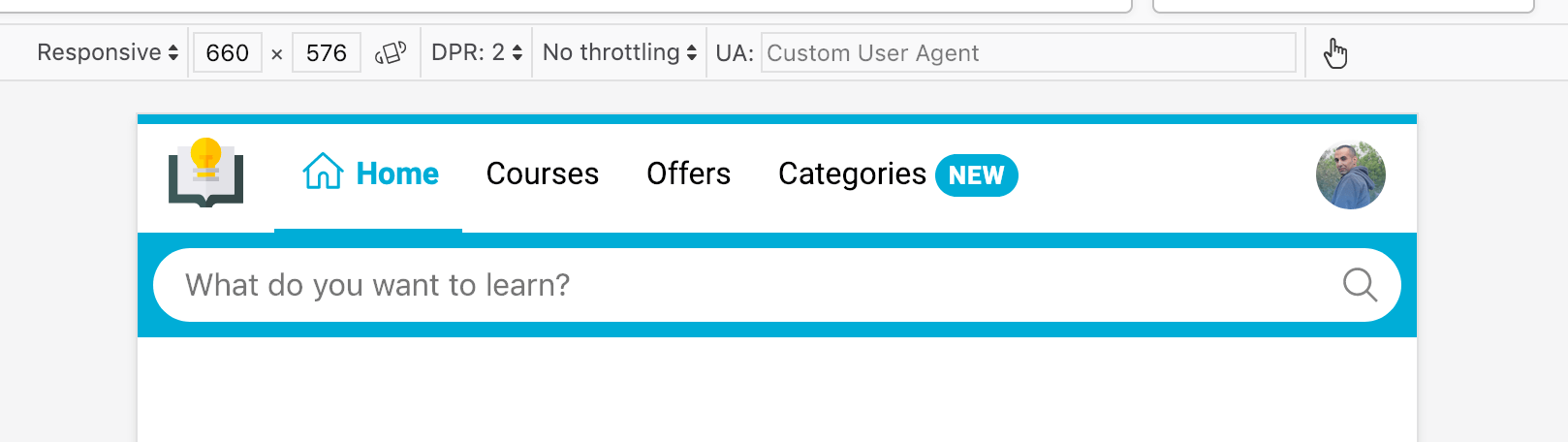Click the blank white page area below the search bar
Viewport: 1568px width, 442px height.
775,390
